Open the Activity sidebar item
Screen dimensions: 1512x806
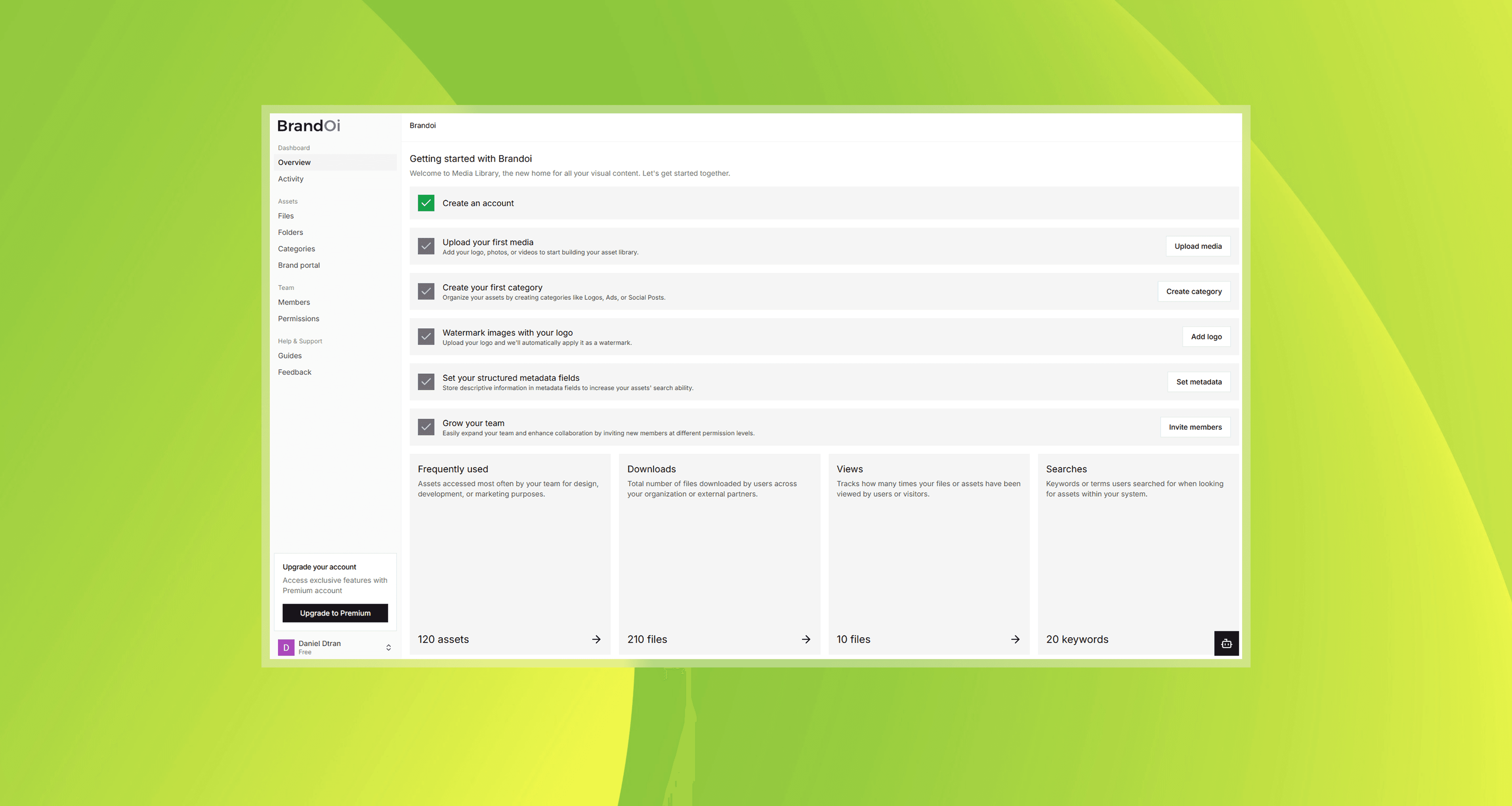click(x=291, y=179)
